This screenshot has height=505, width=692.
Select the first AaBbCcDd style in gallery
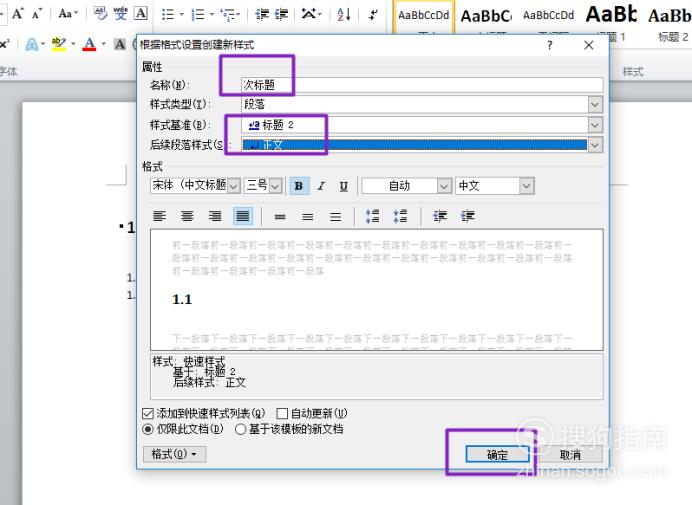(x=423, y=19)
